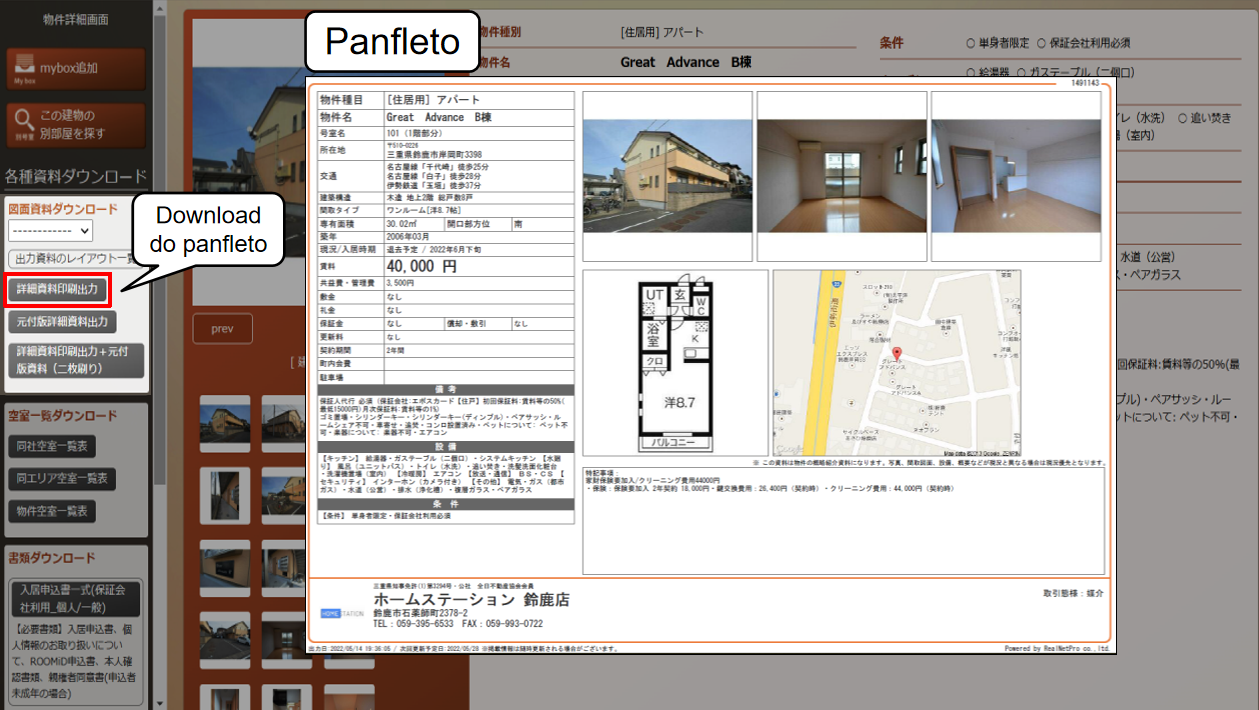Download 同社空室一覧表
The height and width of the screenshot is (710, 1259).
51,446
